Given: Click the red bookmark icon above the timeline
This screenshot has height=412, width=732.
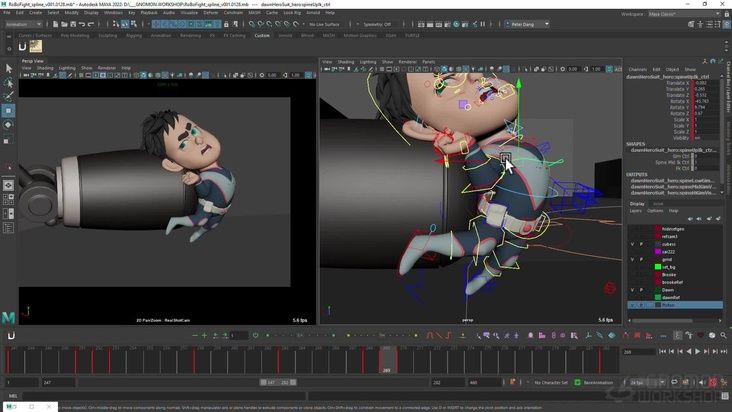Looking at the screenshot, I should coord(637,335).
